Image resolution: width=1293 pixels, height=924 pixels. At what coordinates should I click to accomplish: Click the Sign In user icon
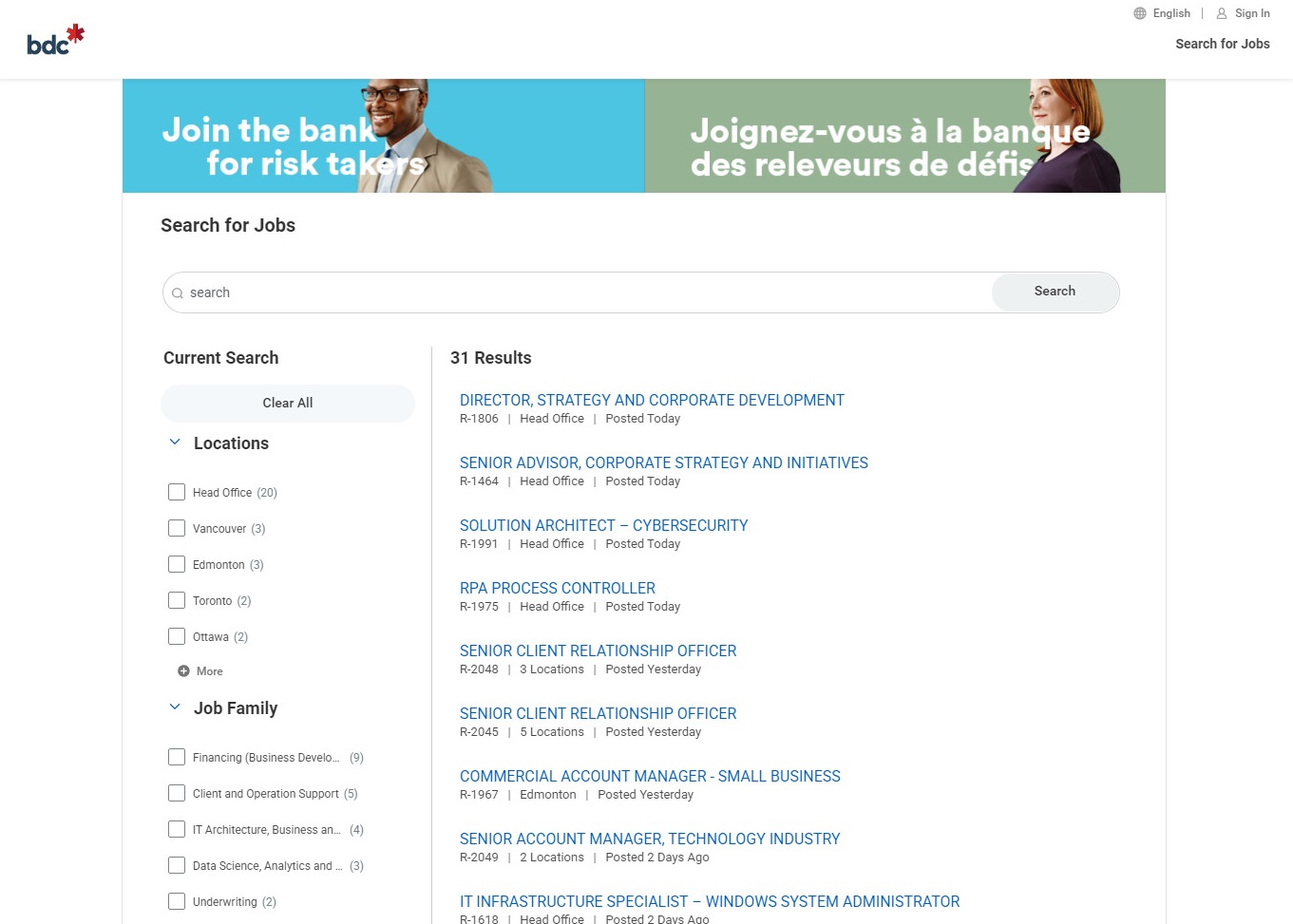pyautogui.click(x=1222, y=13)
